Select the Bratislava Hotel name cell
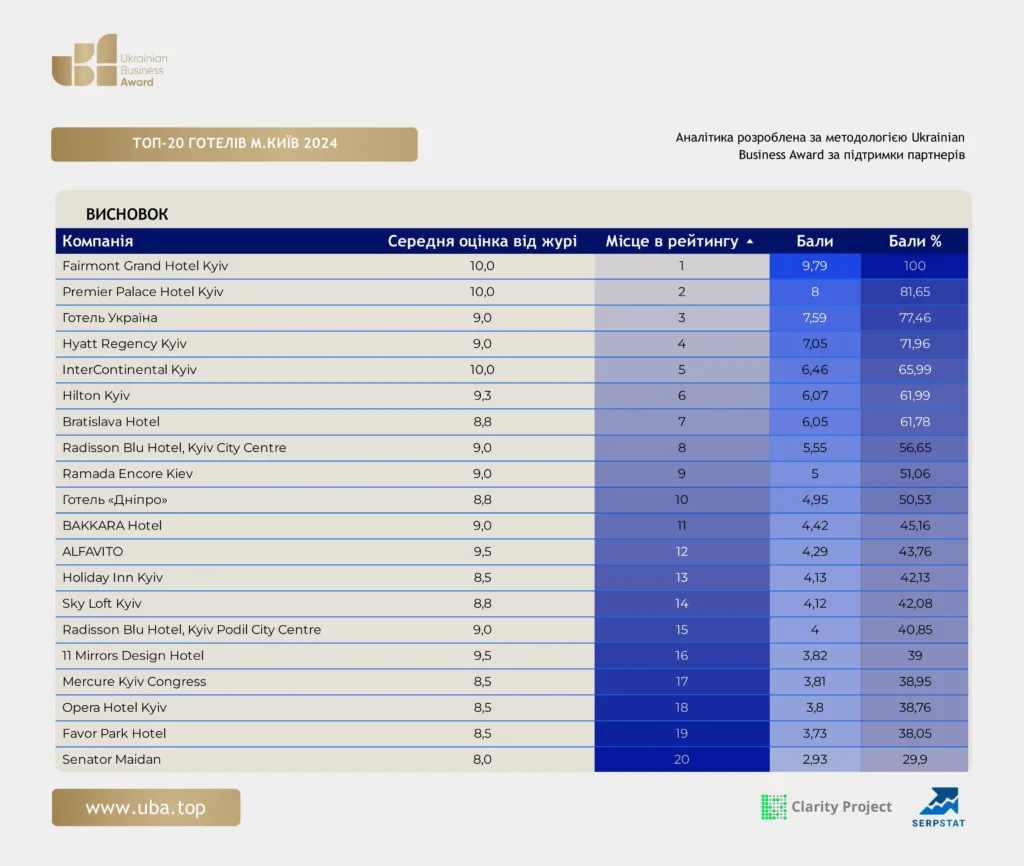The height and width of the screenshot is (866, 1024). pyautogui.click(x=111, y=422)
